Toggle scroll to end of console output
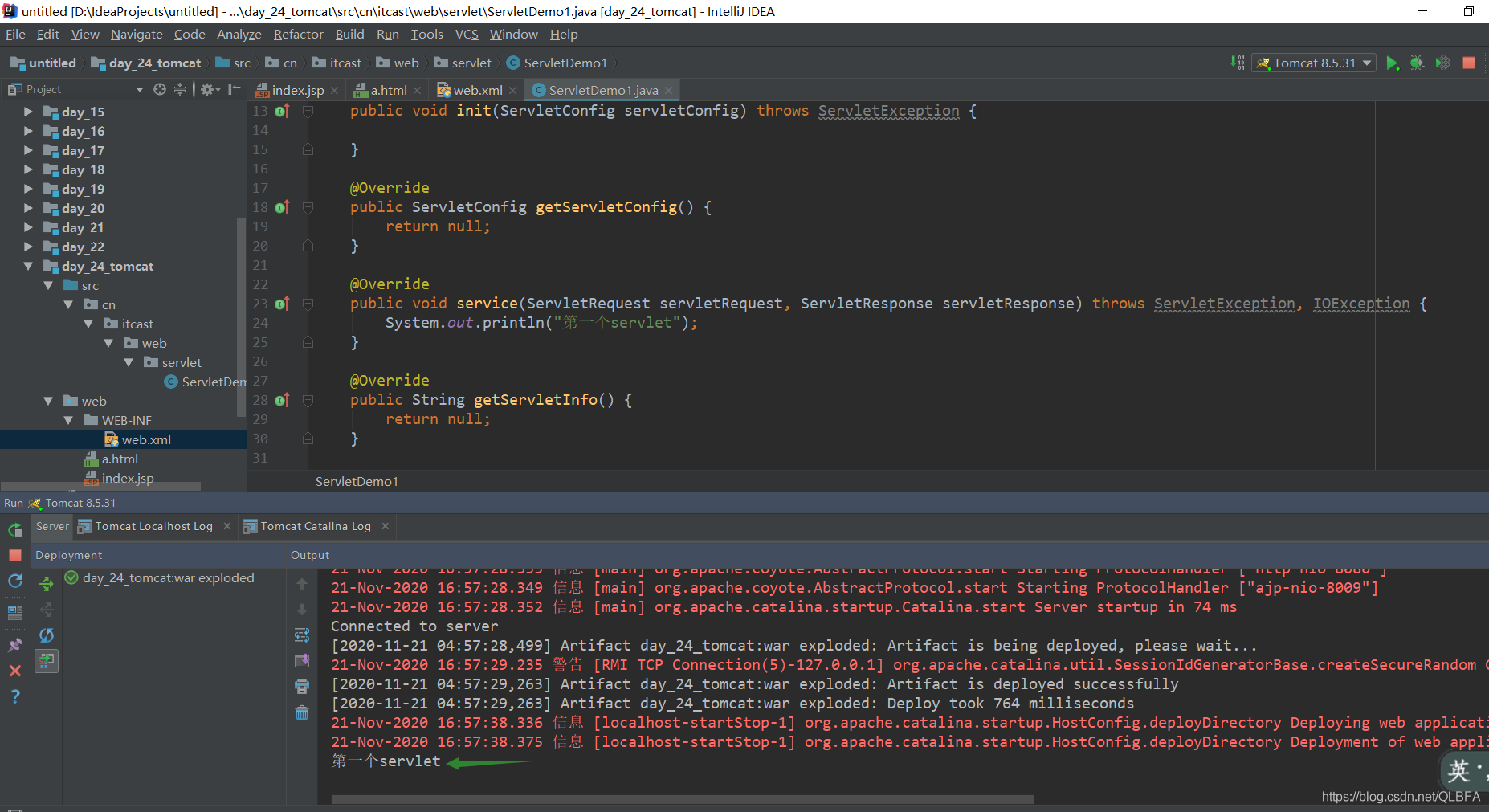The image size is (1489, 812). (302, 661)
